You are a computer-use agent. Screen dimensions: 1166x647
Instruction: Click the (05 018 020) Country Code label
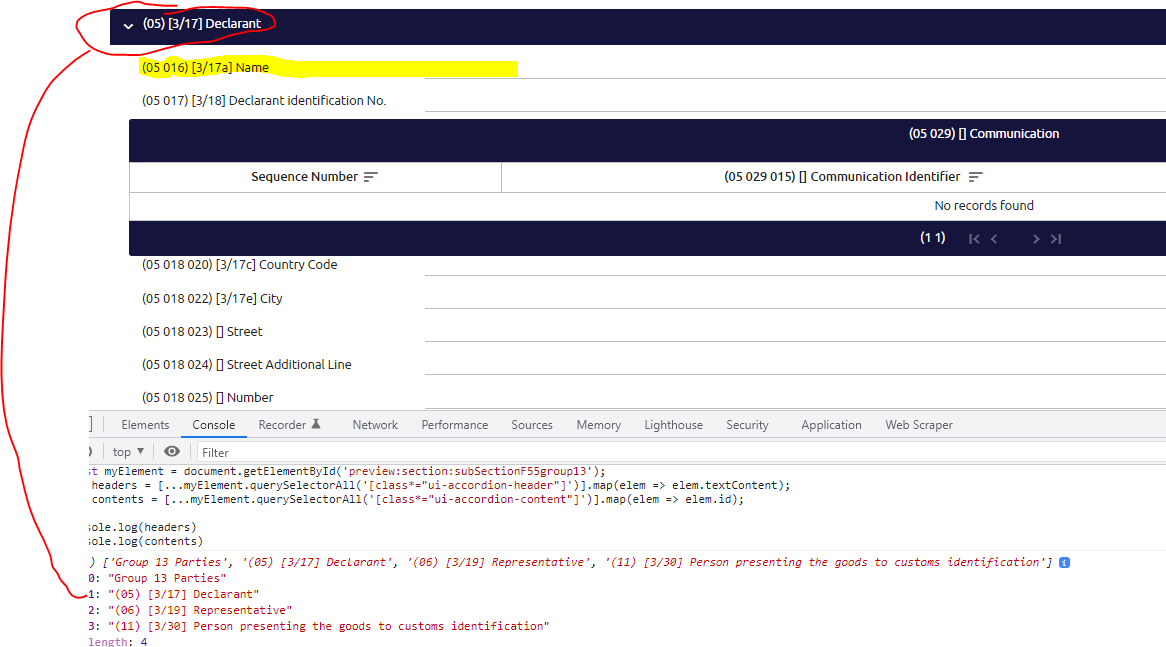coord(239,265)
